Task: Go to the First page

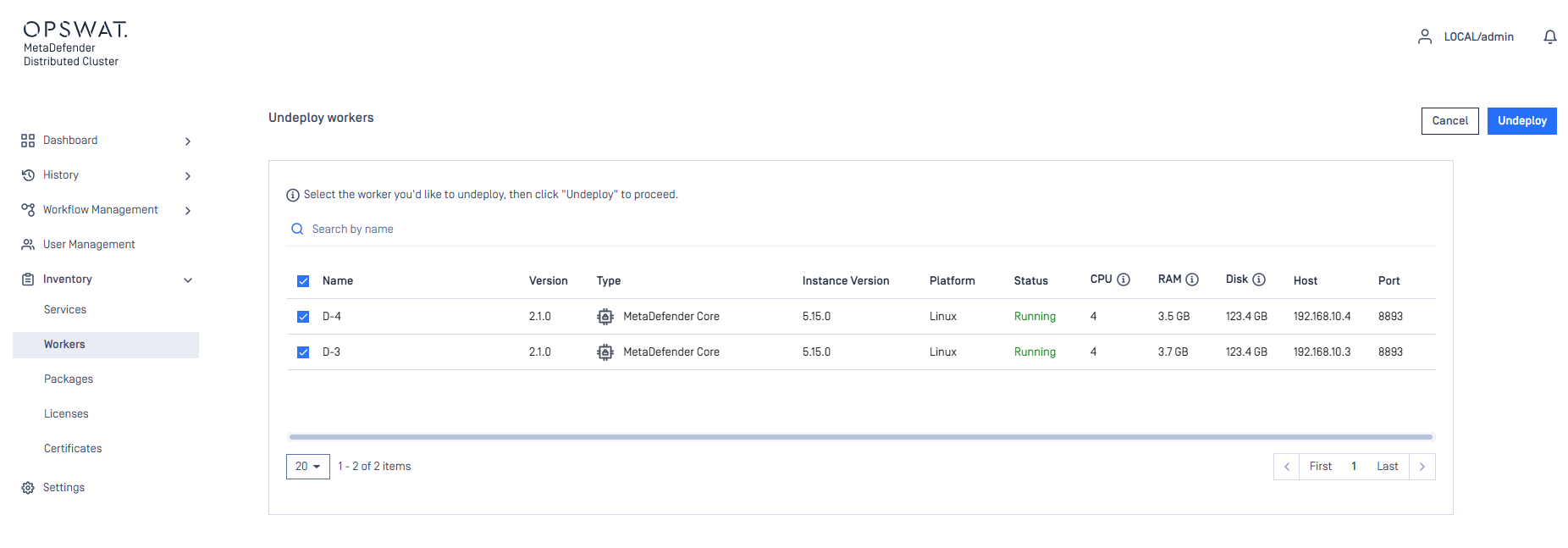Action: click(1321, 467)
